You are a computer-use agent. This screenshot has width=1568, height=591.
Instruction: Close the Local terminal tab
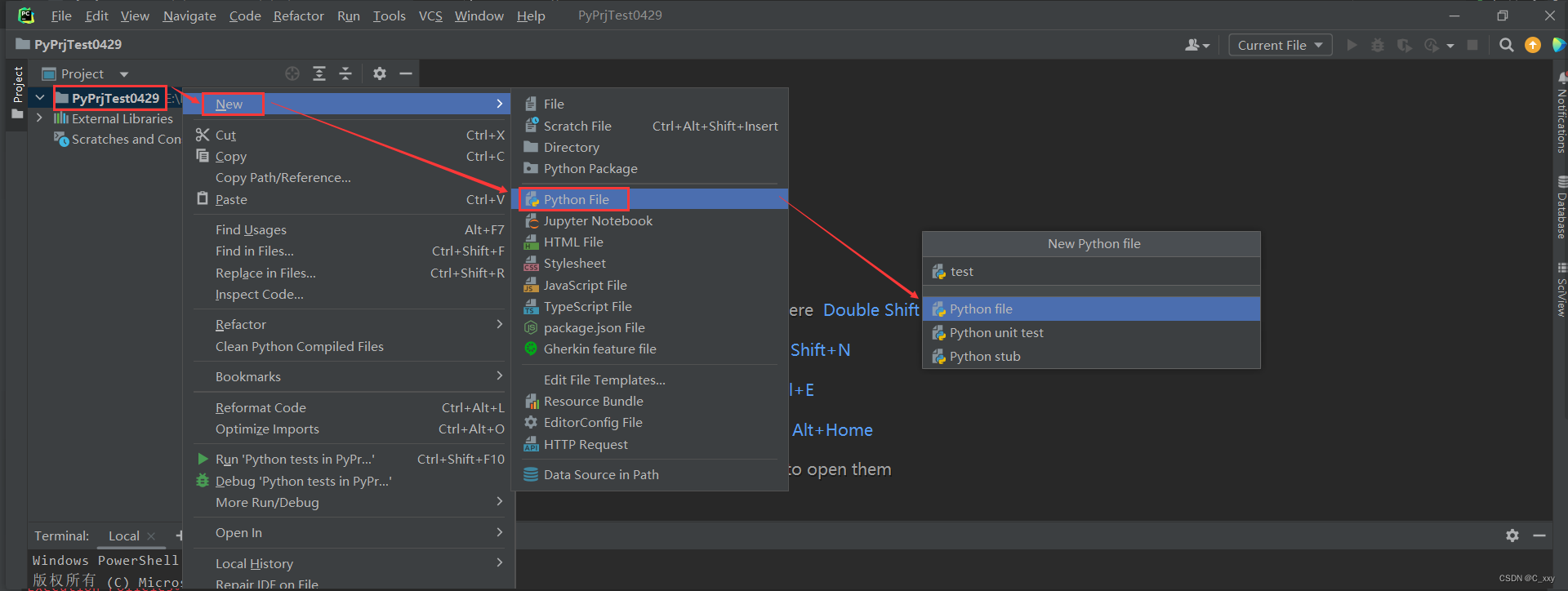tap(151, 536)
